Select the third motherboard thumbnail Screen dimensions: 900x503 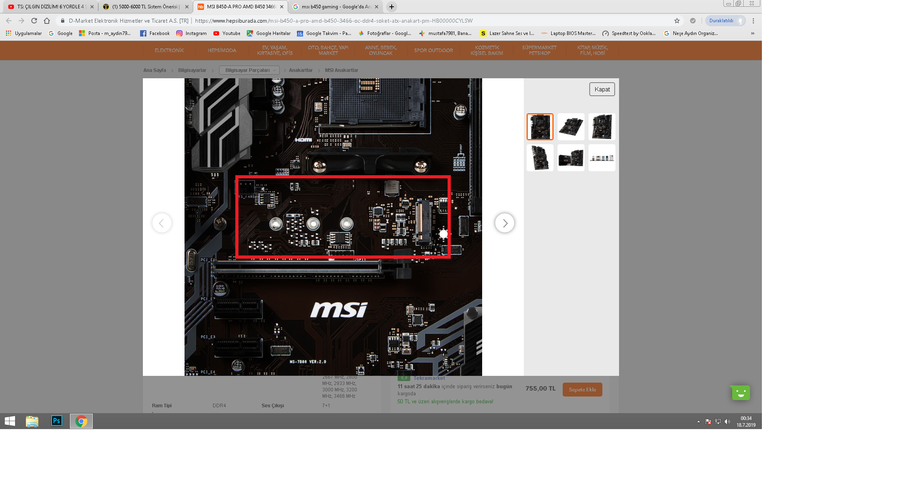coord(602,126)
